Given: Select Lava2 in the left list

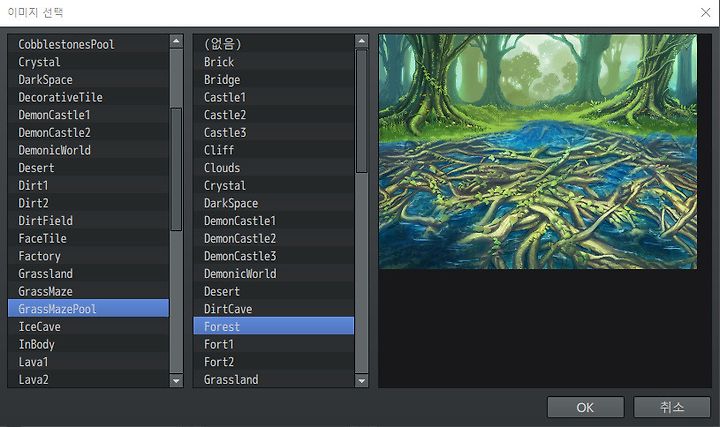Looking at the screenshot, I should click(88, 379).
